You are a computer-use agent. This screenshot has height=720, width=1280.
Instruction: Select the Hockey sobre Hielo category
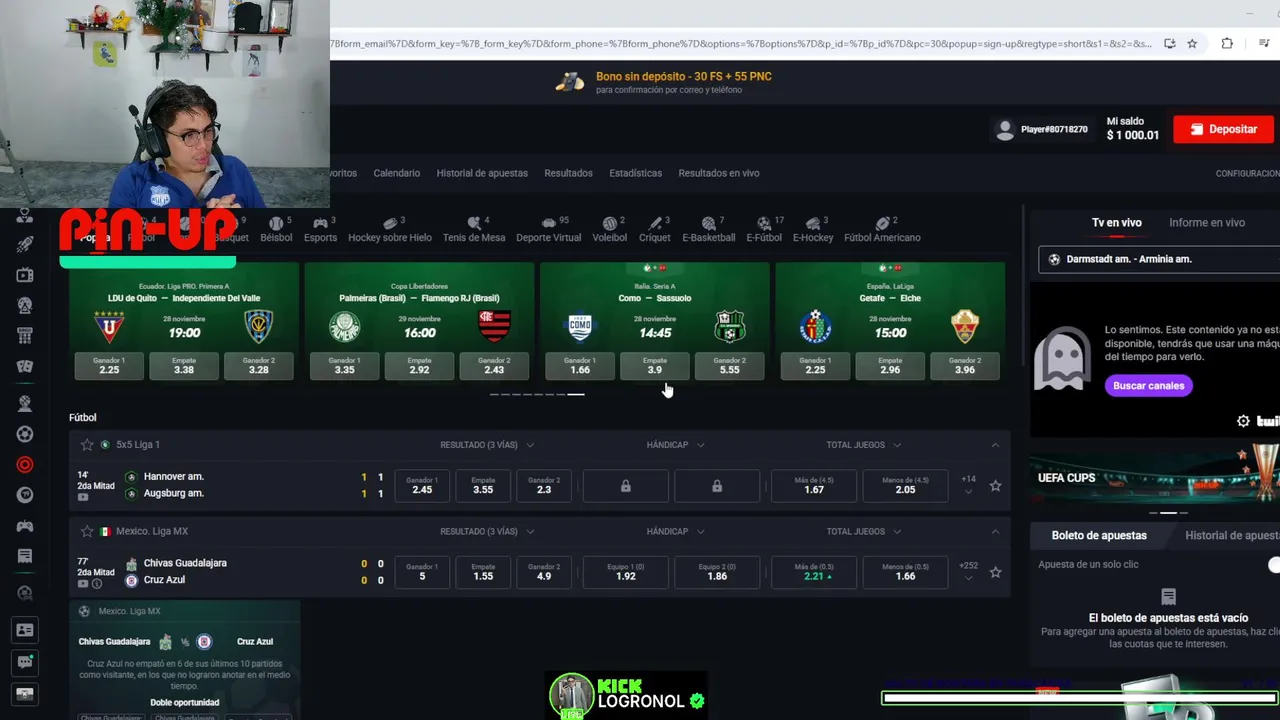pos(390,229)
